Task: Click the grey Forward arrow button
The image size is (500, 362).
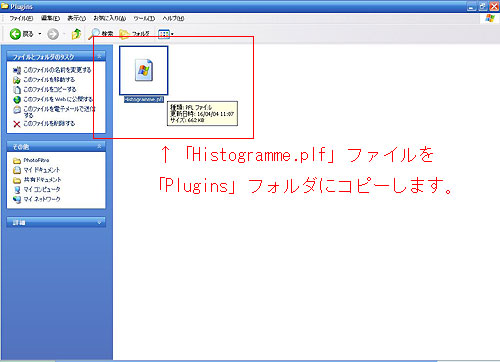Action: coord(53,34)
